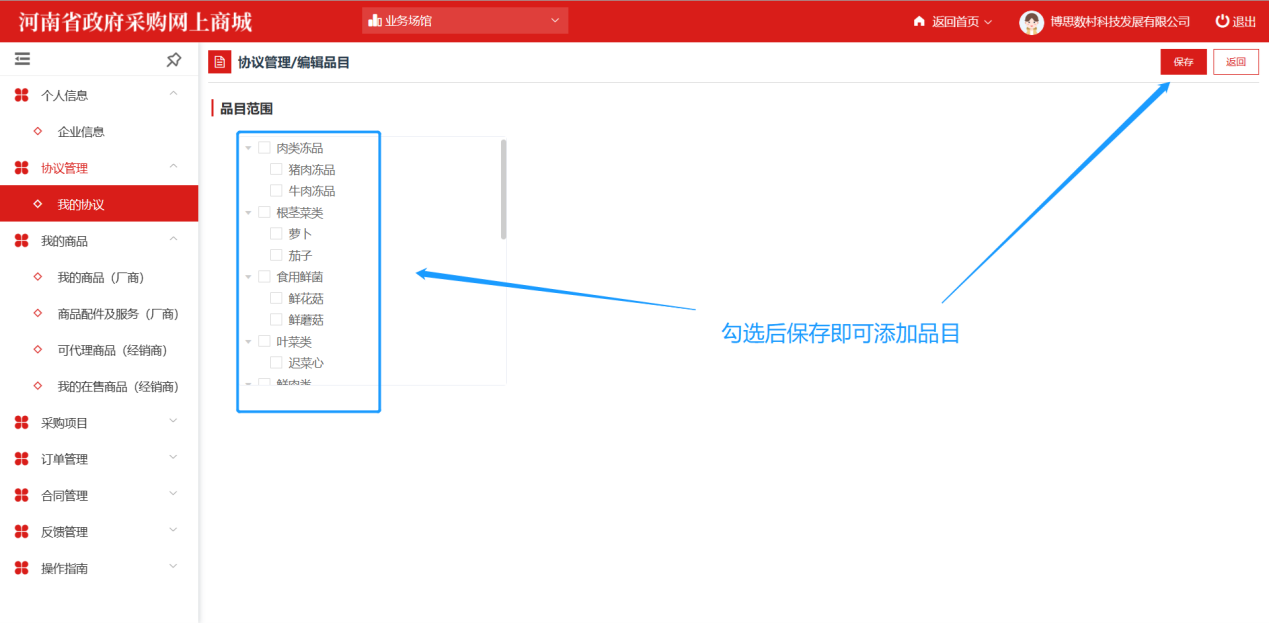This screenshot has width=1269, height=623.
Task: Click the category tree scrollbar thumb
Action: 504,189
